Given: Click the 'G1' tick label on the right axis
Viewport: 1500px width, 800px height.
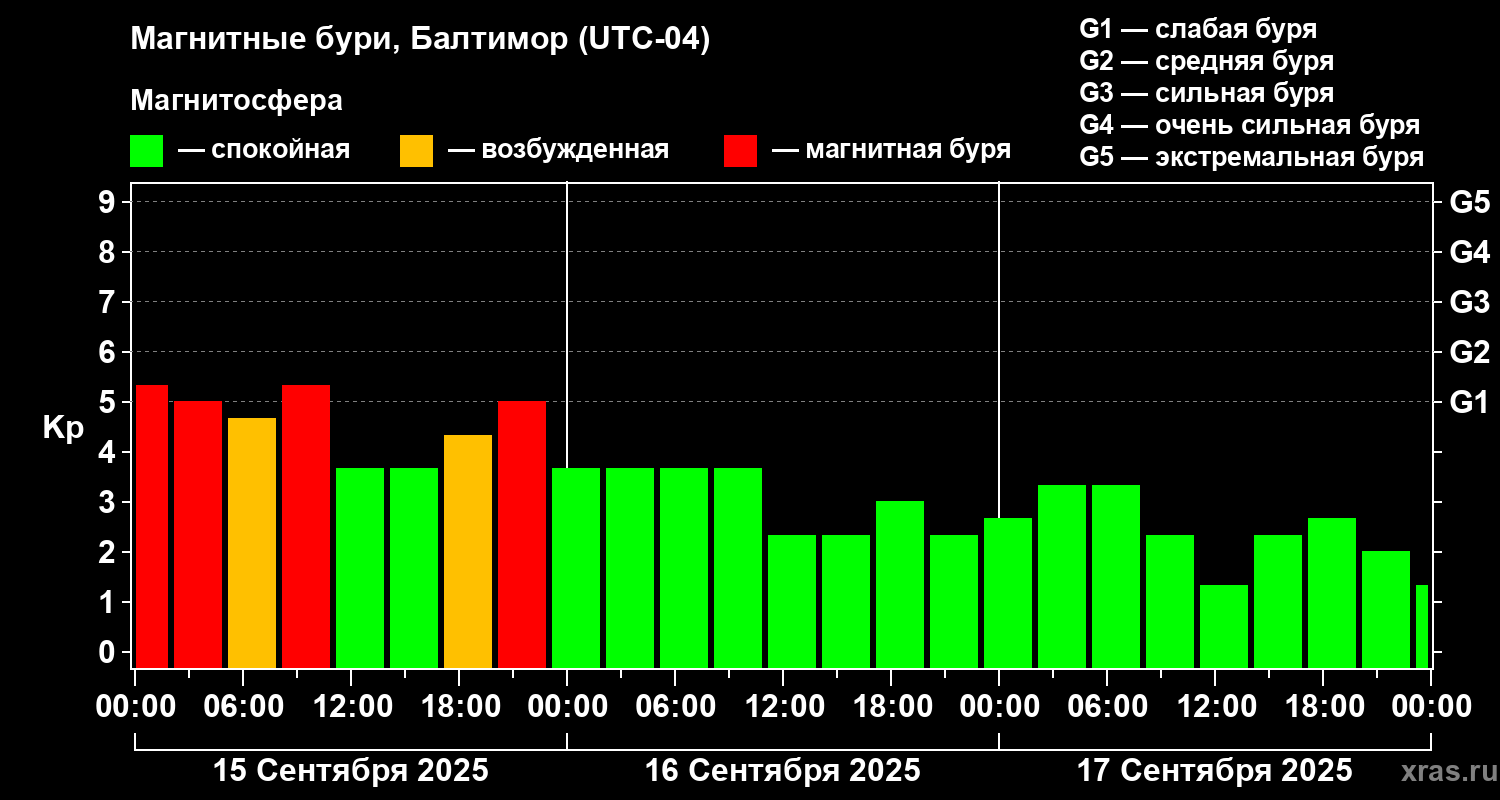Looking at the screenshot, I should [1469, 402].
